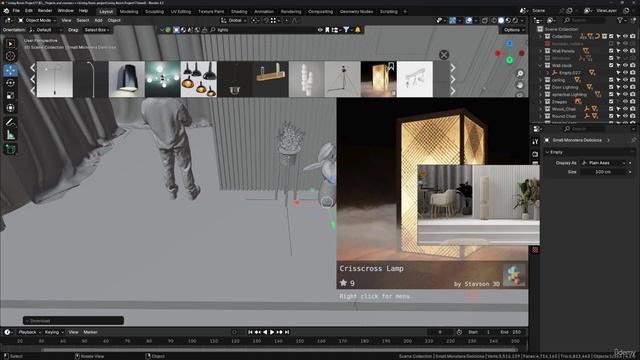This screenshot has width=640, height=360.
Task: Click the notification bell in asset bar
Action: click(x=358, y=30)
